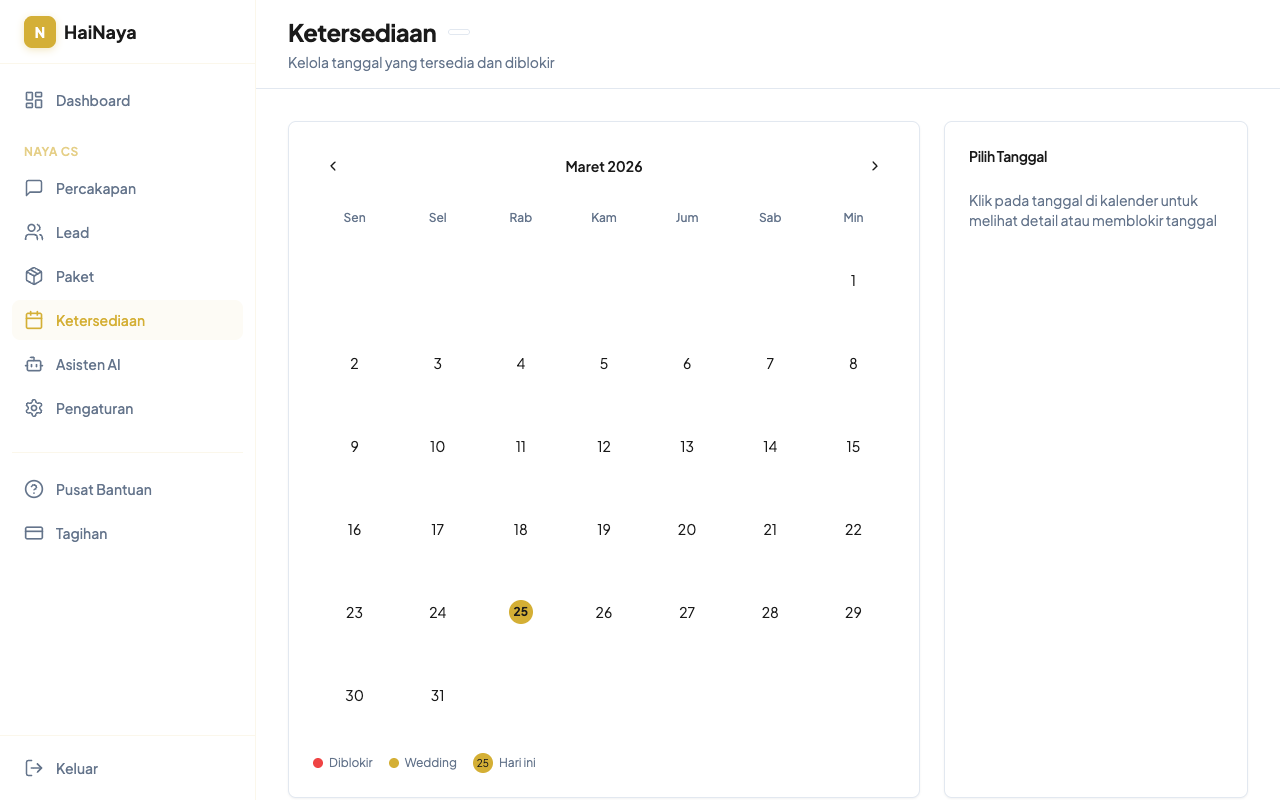Pick date 31 in the calendar
This screenshot has height=800, width=1280.
click(437, 695)
